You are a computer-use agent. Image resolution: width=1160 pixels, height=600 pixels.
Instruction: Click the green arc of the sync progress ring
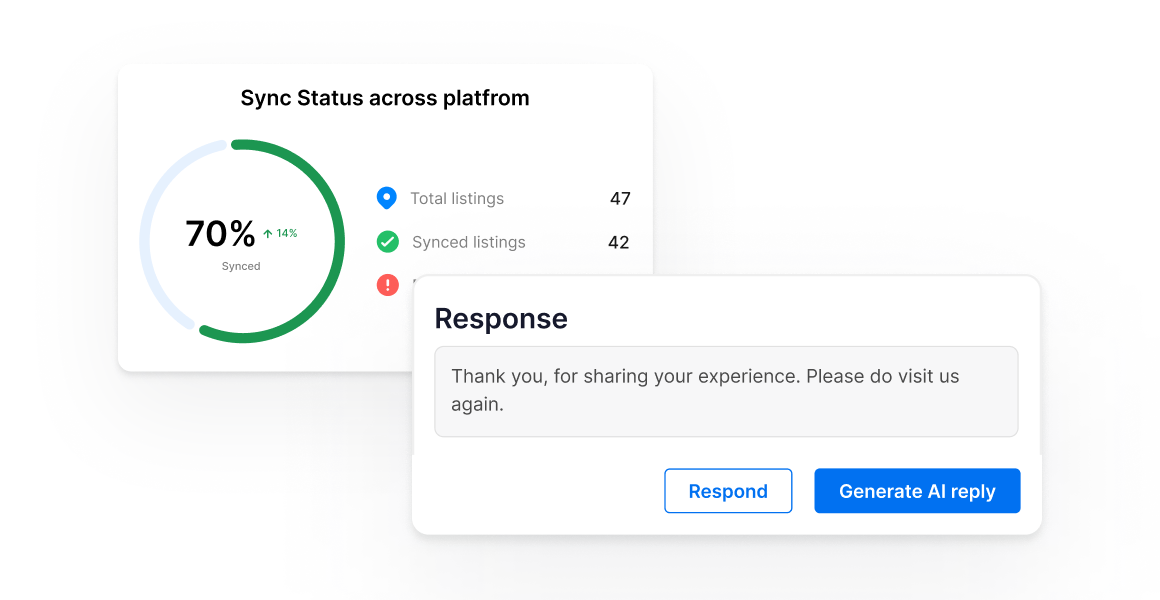[340, 241]
